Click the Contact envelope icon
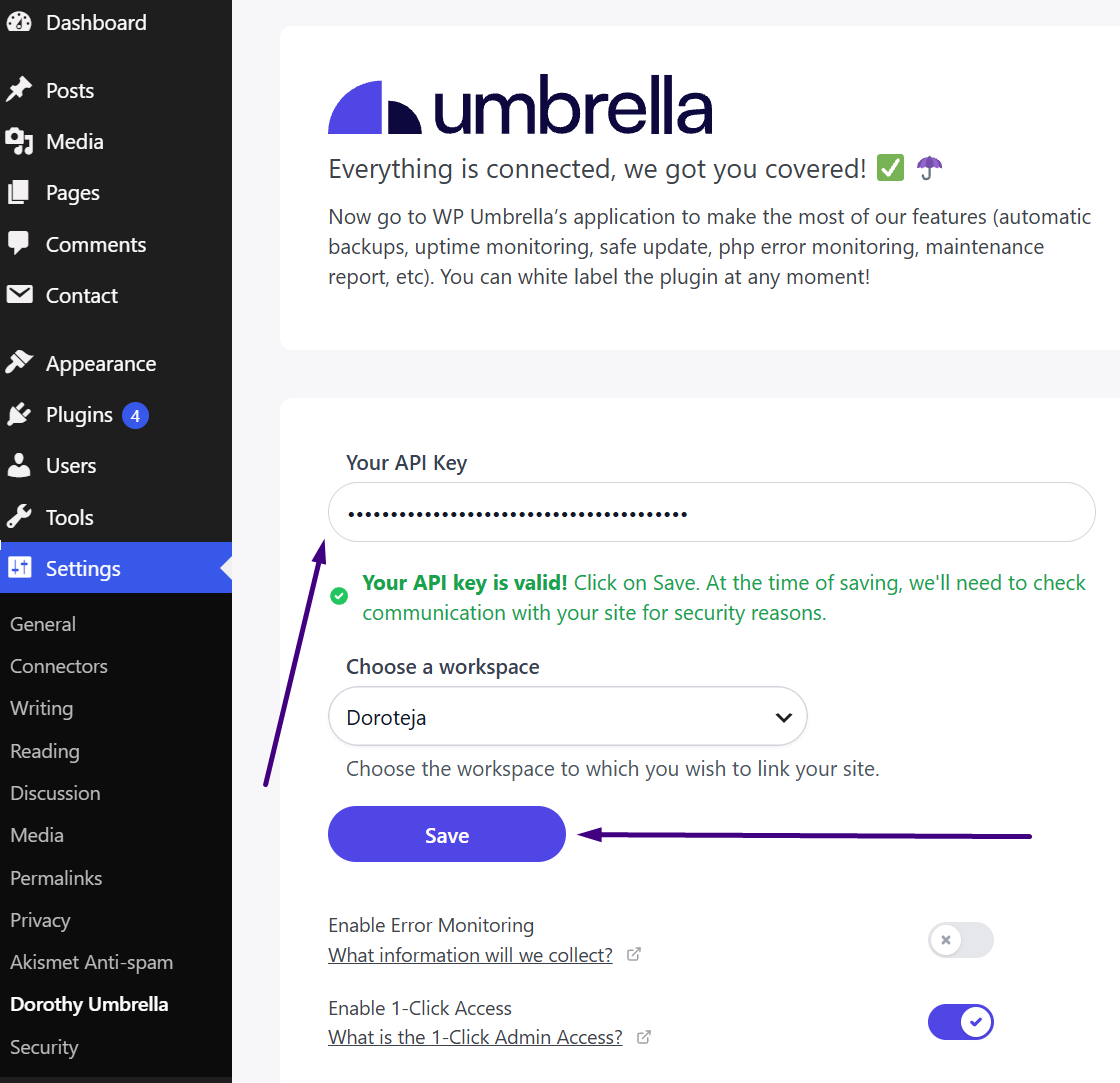The height and width of the screenshot is (1083, 1120). (x=19, y=294)
